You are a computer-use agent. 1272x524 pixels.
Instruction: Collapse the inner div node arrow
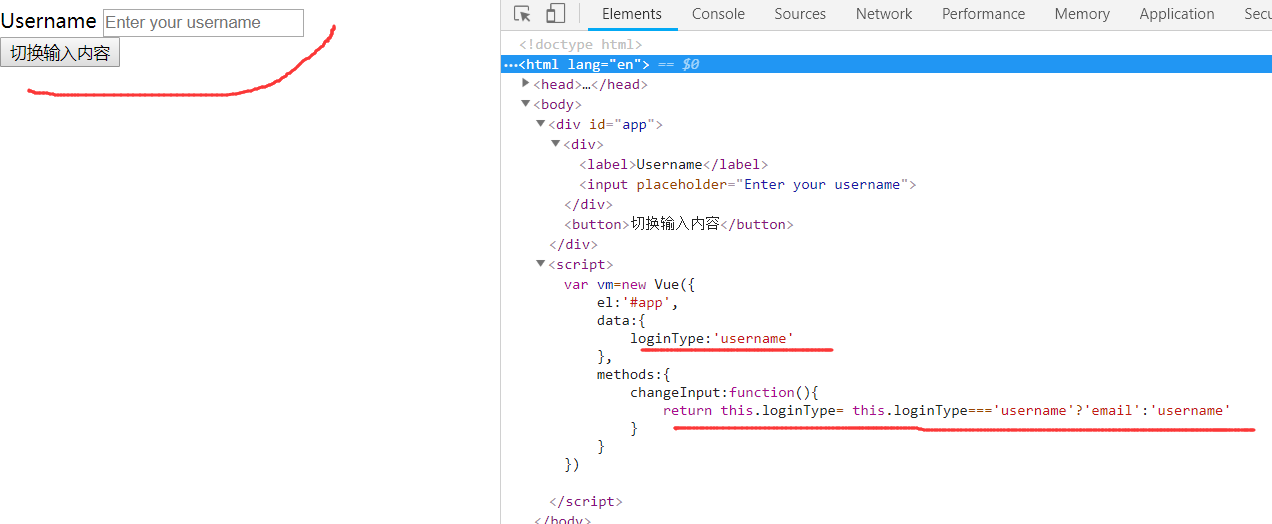(x=556, y=144)
